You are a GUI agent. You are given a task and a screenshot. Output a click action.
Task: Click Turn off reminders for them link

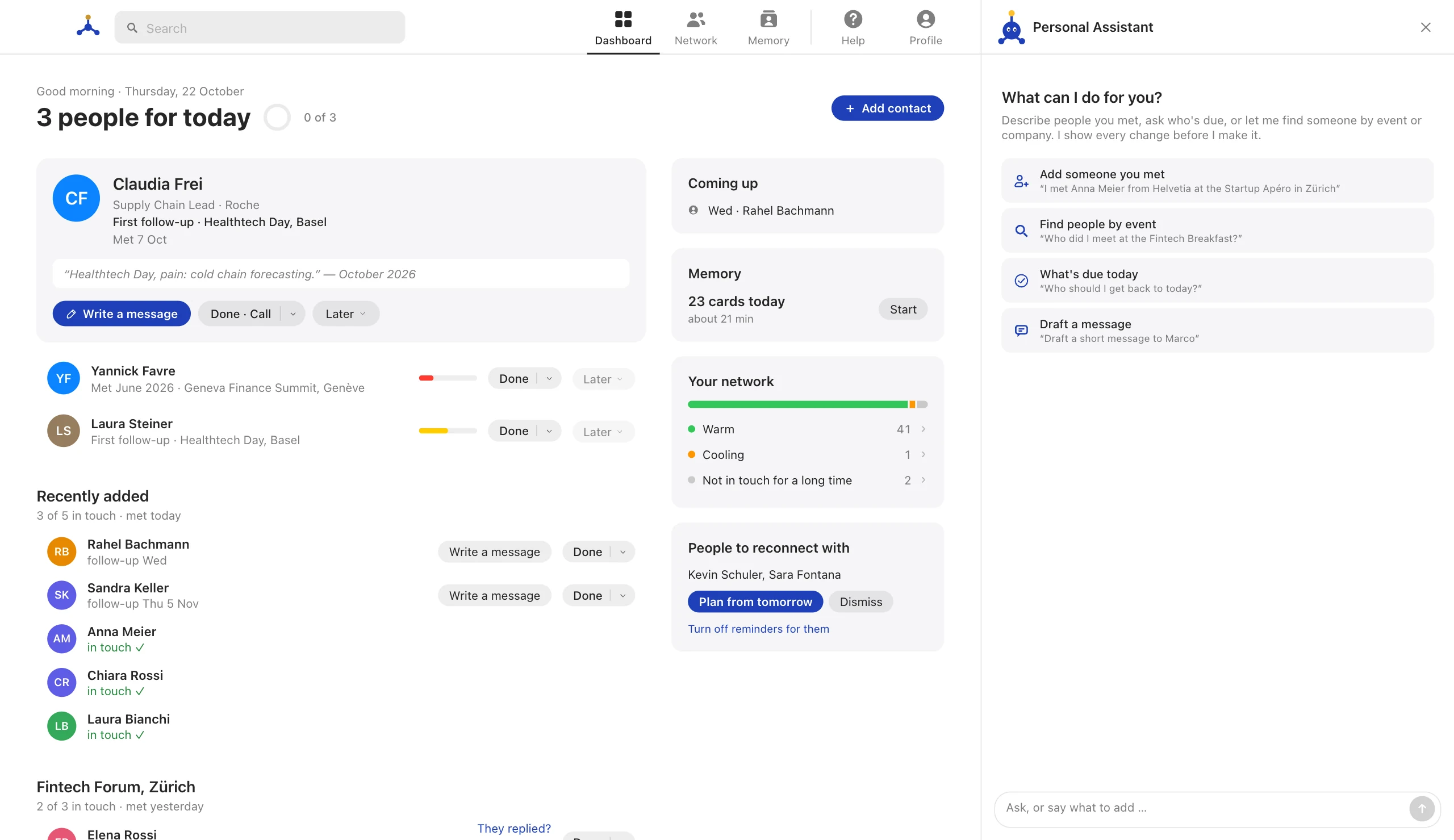tap(758, 629)
